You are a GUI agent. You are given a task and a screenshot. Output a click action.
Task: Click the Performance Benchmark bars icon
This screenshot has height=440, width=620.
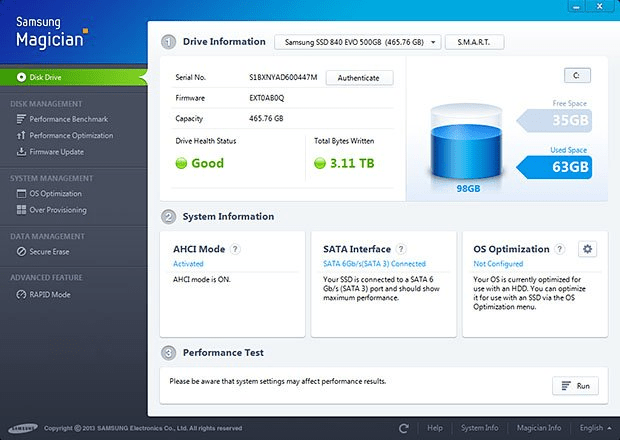click(21, 119)
